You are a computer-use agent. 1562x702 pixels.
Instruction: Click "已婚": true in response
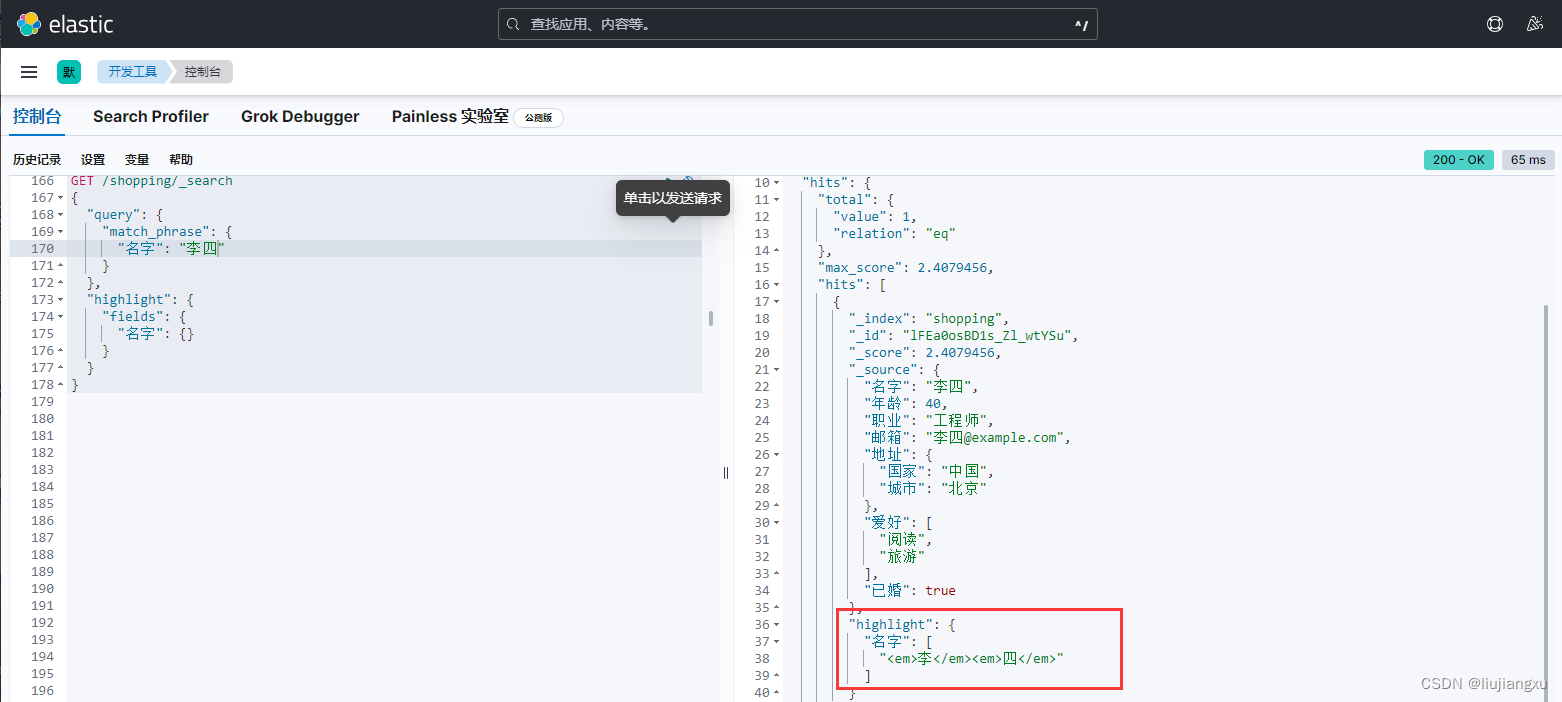910,591
